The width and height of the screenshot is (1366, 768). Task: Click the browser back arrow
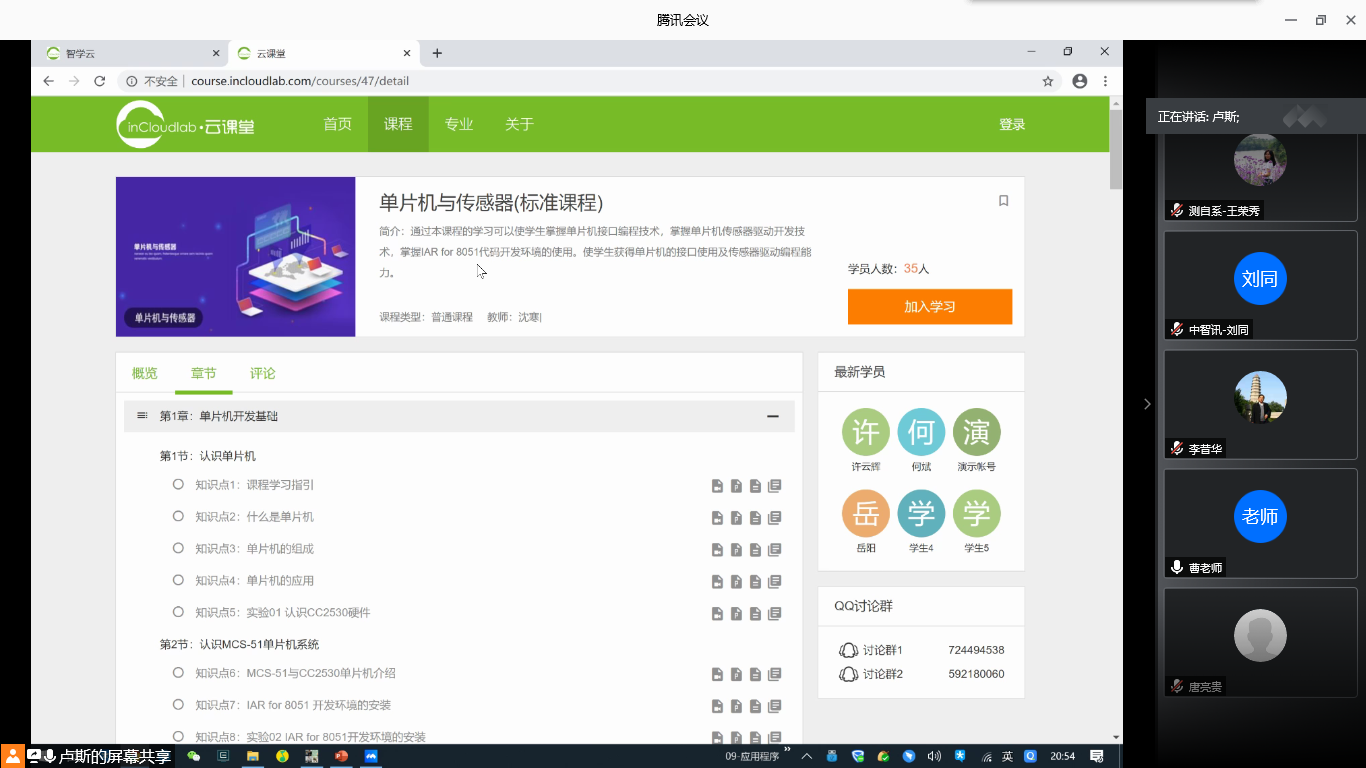tap(48, 81)
